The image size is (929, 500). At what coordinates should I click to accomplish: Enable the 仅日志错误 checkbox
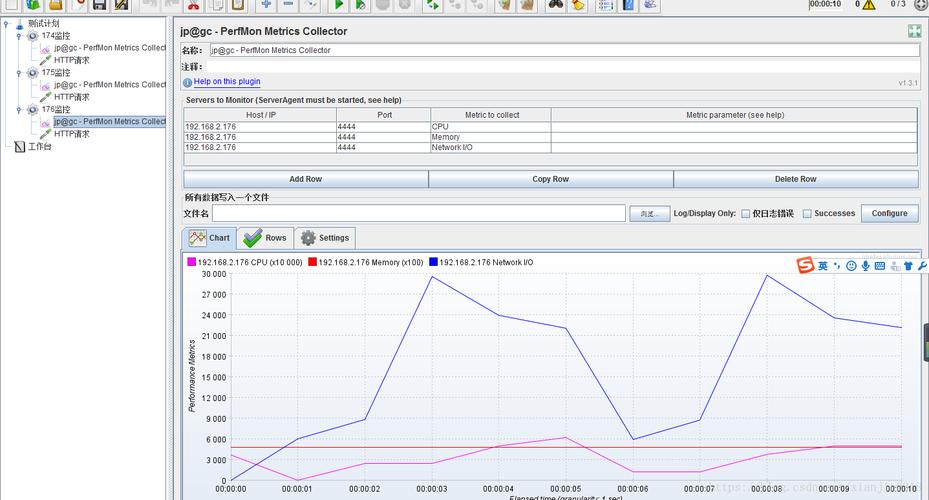point(746,214)
